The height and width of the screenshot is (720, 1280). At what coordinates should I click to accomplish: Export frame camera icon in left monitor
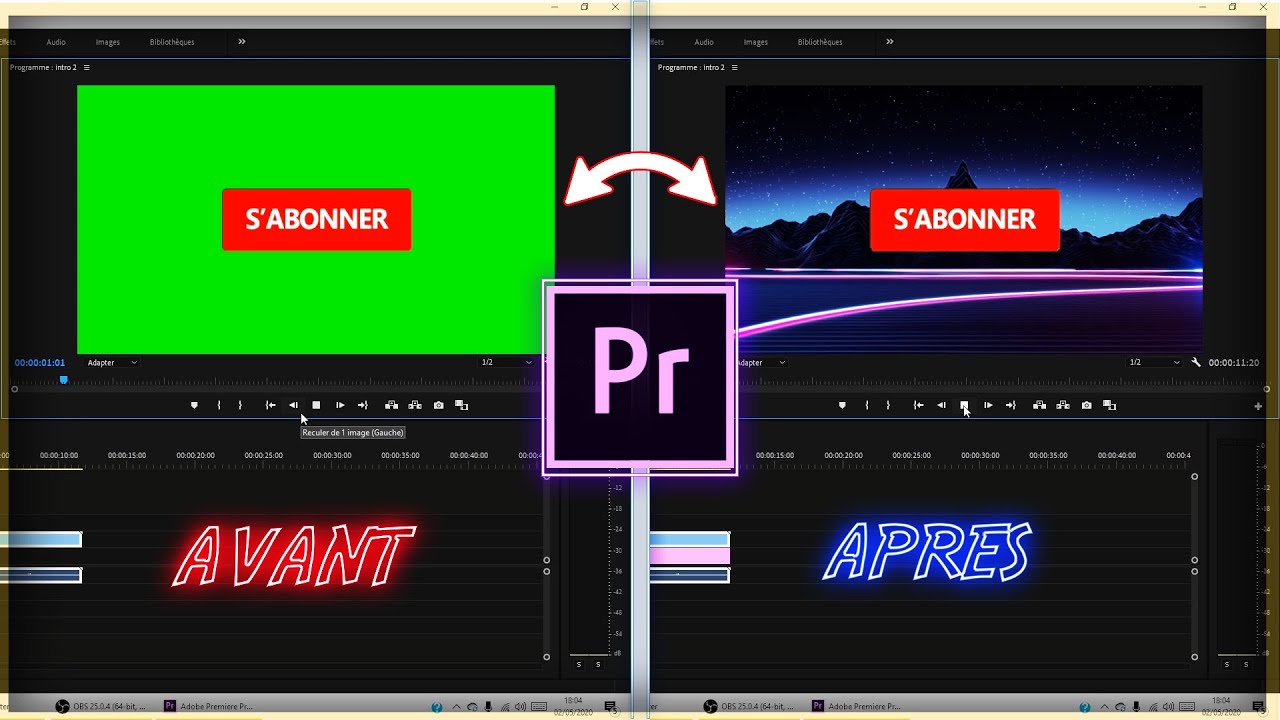point(438,405)
